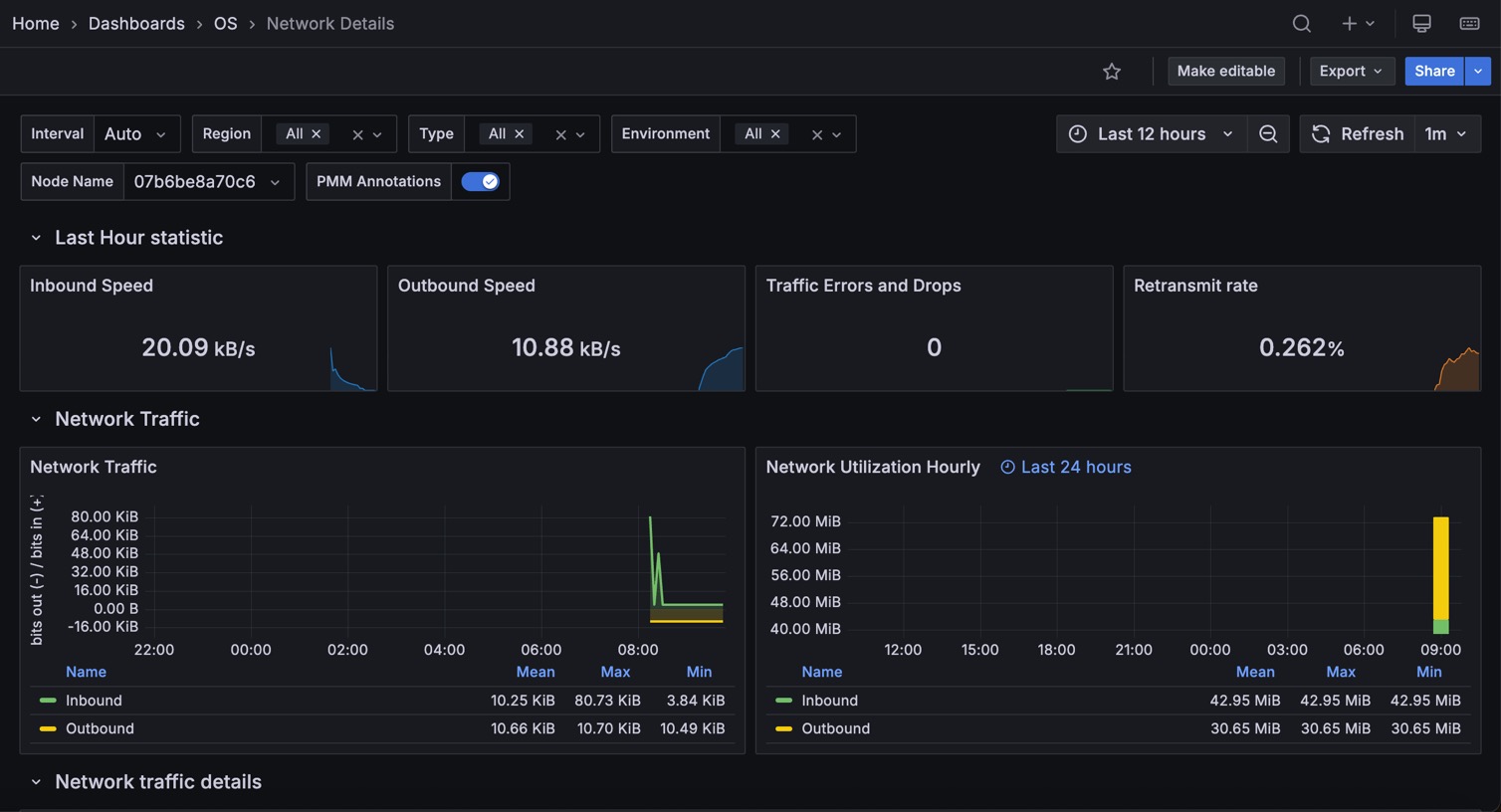Remove the All tag from Region filter
The image size is (1501, 812).
(317, 134)
